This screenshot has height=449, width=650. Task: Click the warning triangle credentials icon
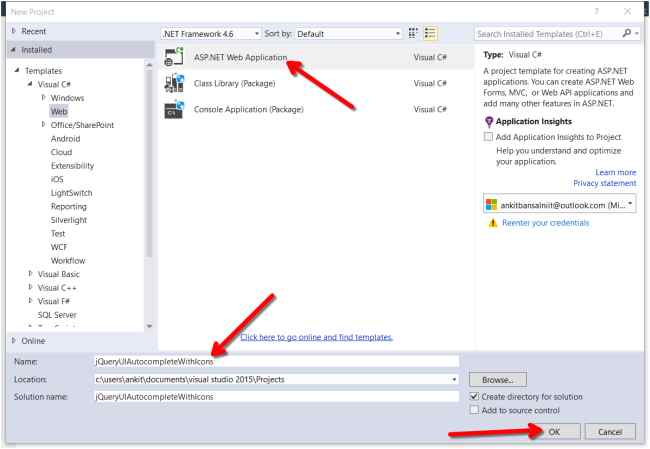[x=492, y=223]
